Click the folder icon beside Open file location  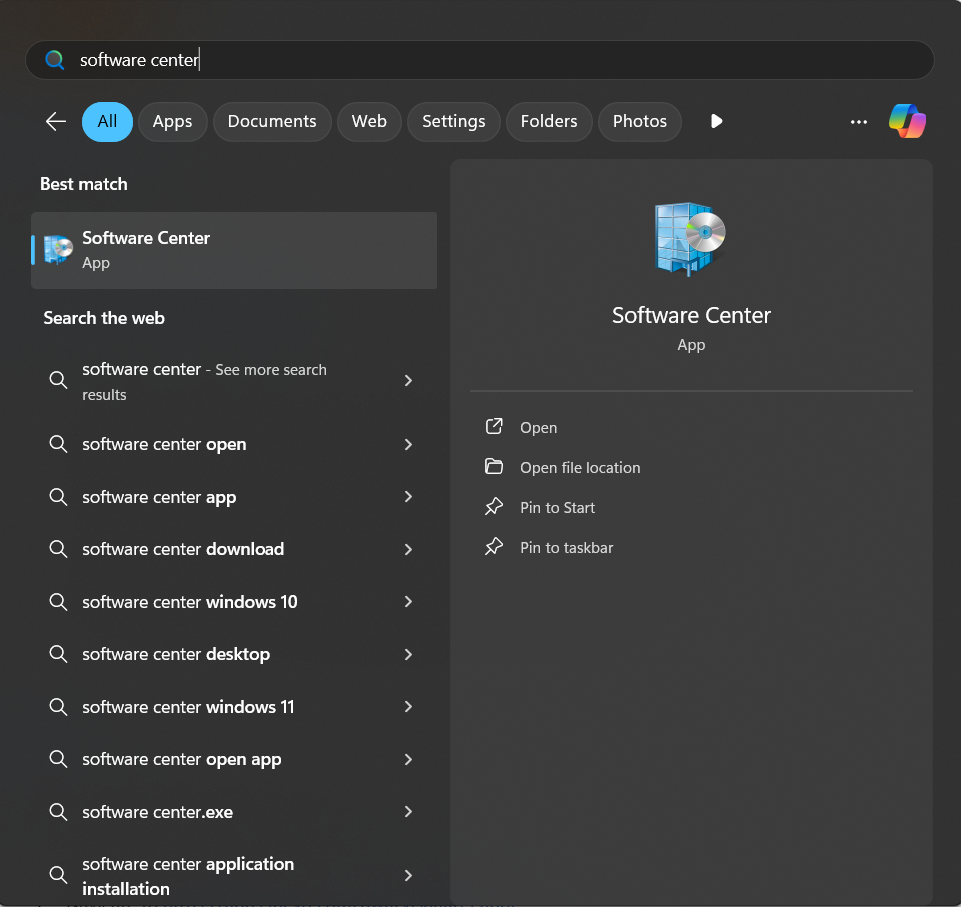tap(494, 467)
